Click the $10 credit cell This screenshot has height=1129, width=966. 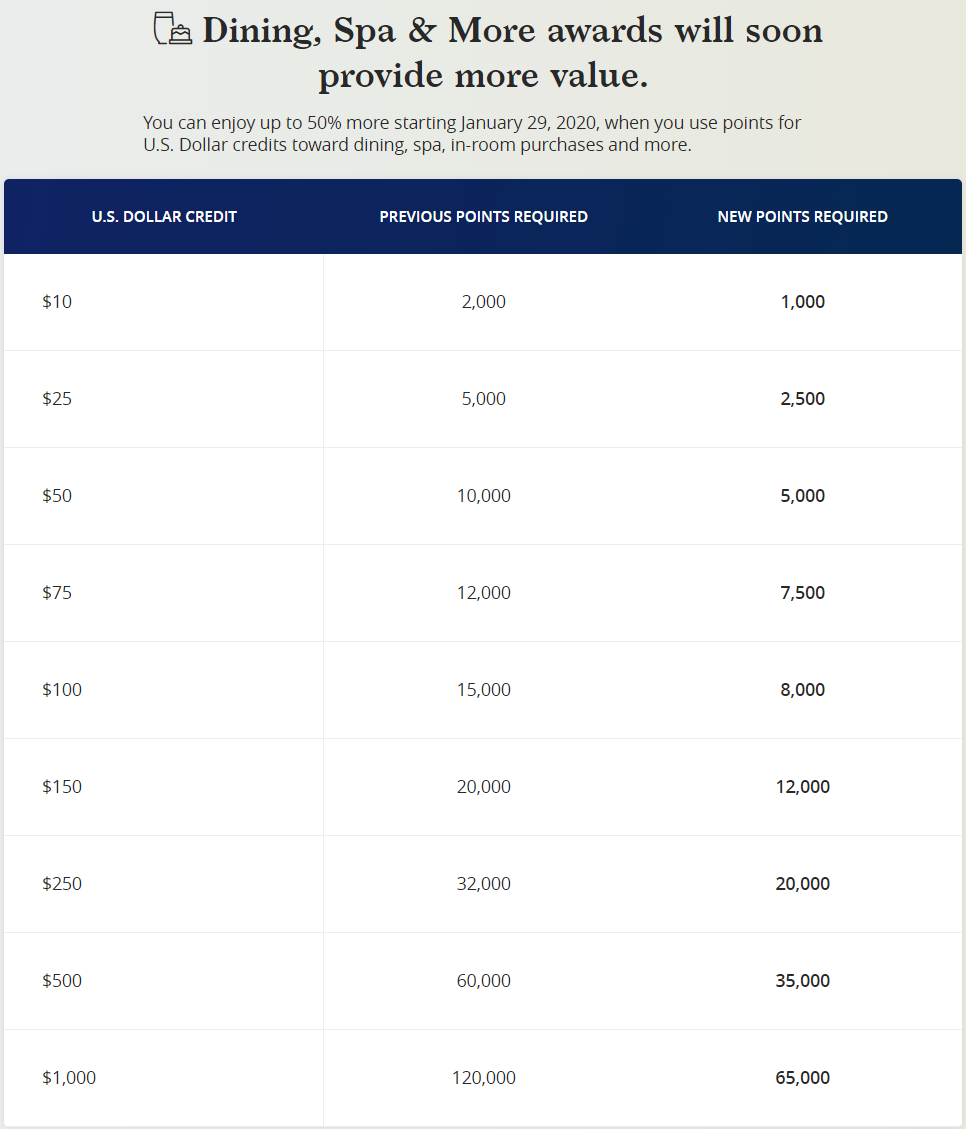pos(57,301)
